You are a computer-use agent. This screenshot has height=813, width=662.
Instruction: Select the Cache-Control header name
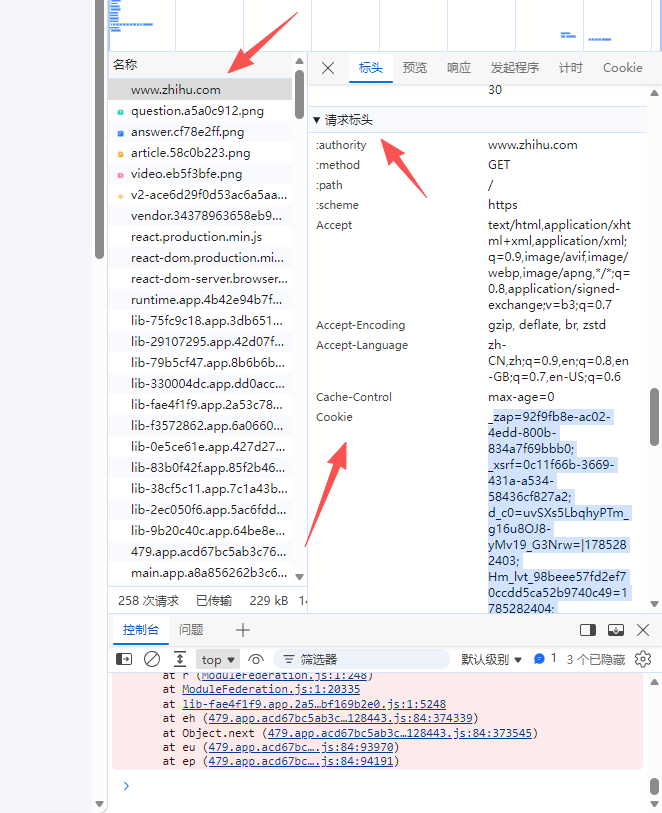point(354,397)
